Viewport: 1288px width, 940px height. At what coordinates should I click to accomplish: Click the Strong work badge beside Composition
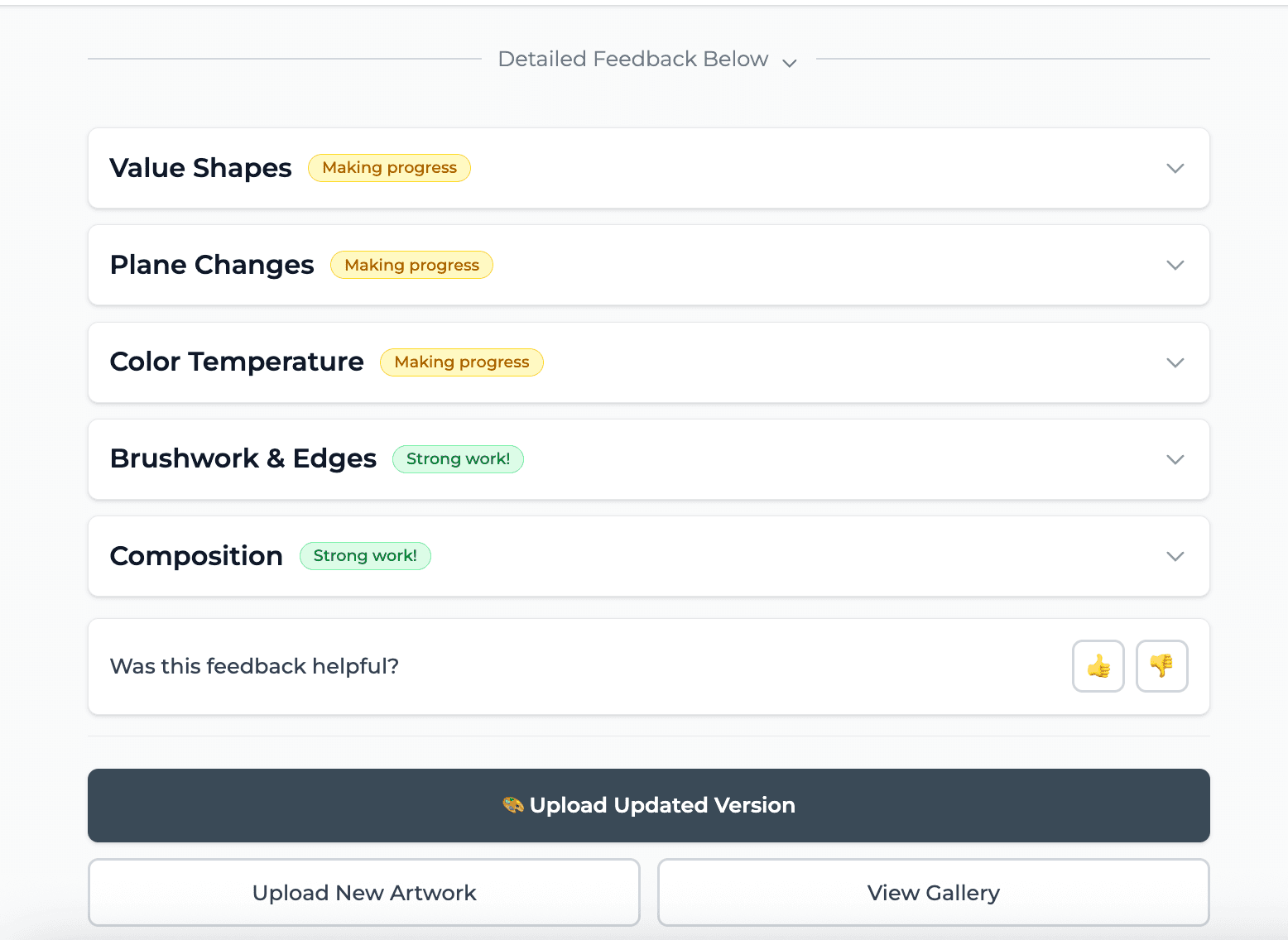coord(365,555)
